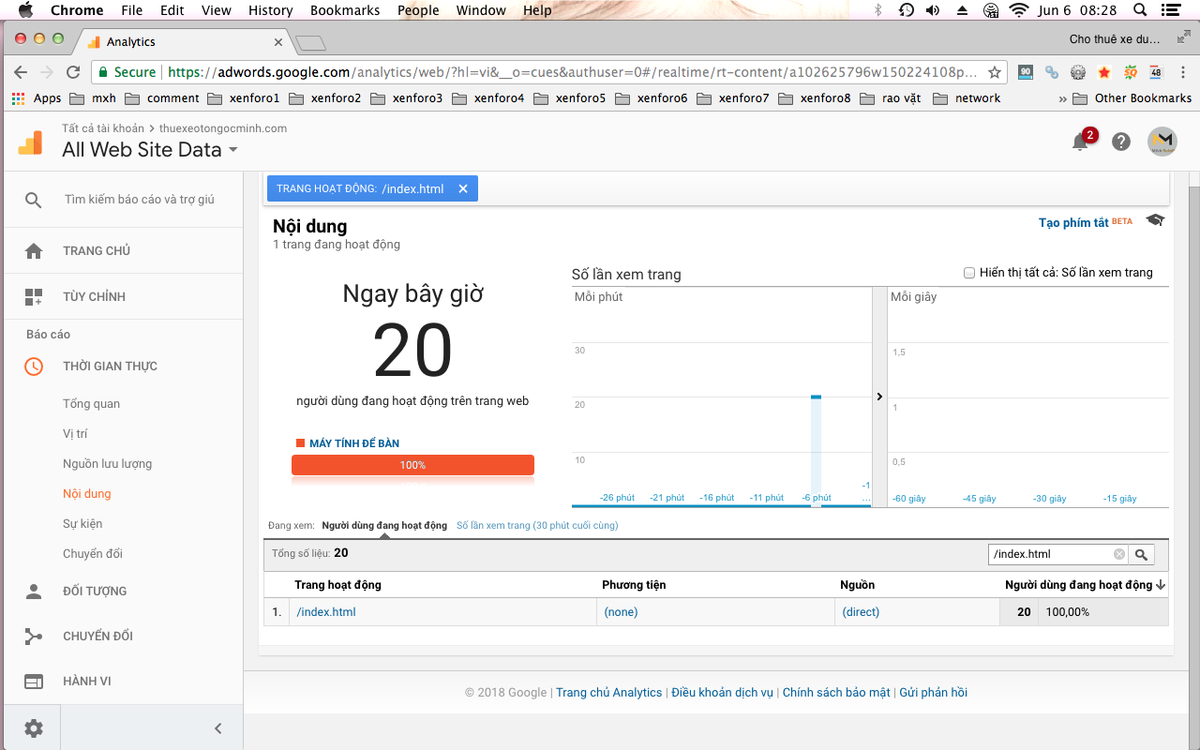Expand chart panel with the divider arrow
The width and height of the screenshot is (1200, 750).
tap(880, 397)
